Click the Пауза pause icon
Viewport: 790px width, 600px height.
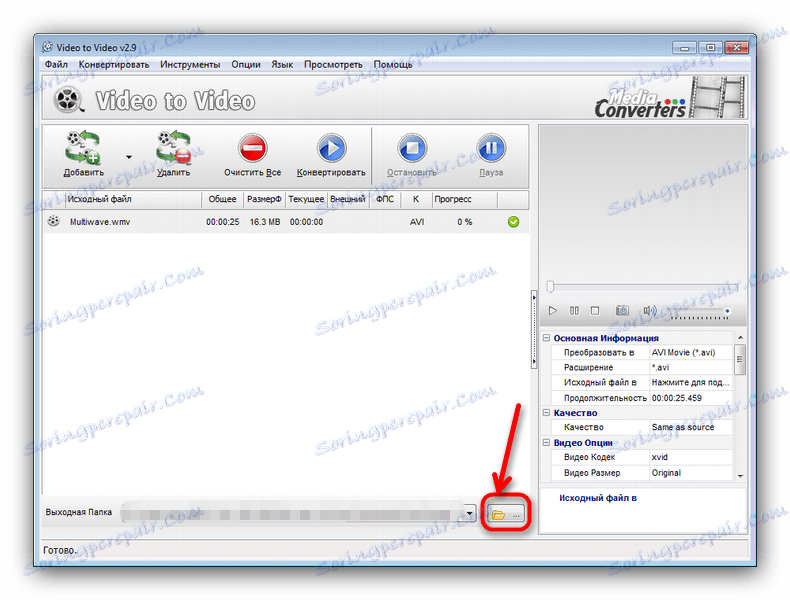point(491,148)
